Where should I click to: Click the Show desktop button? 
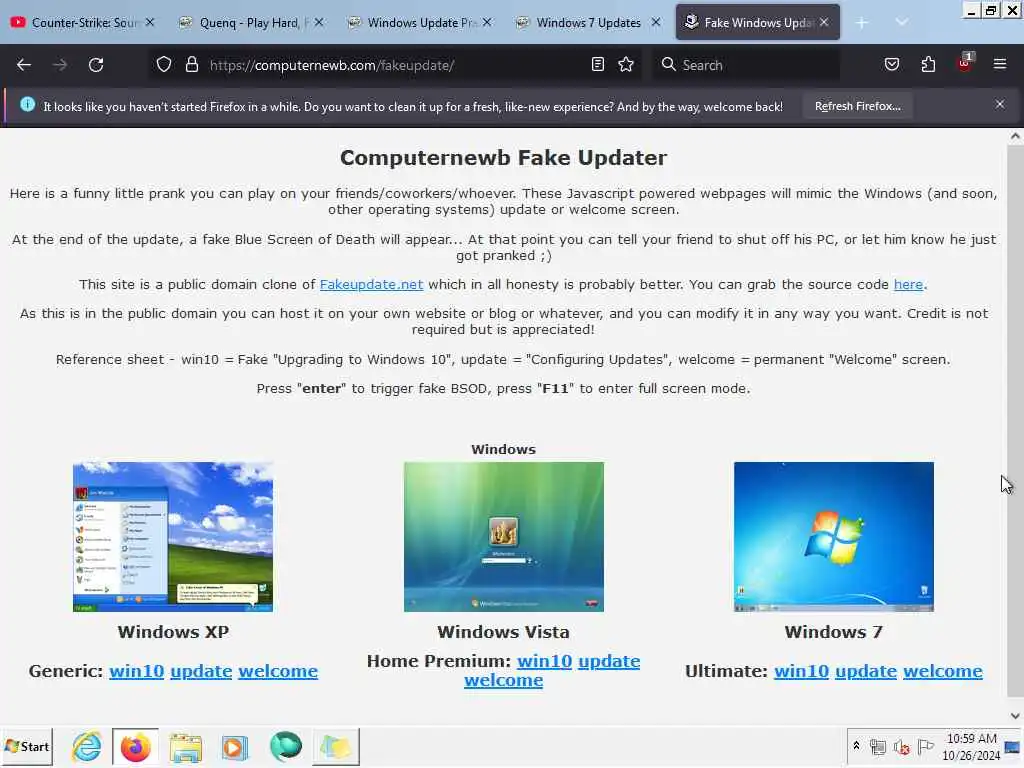[x=1013, y=746]
